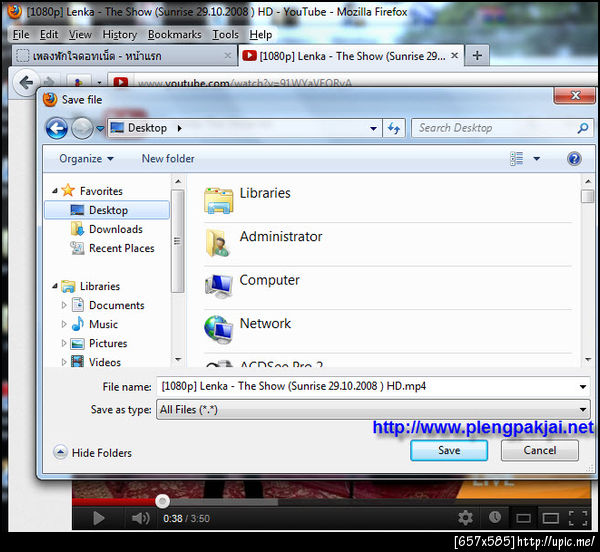Open Firefox Tools menu
The height and width of the screenshot is (552, 600).
click(225, 34)
